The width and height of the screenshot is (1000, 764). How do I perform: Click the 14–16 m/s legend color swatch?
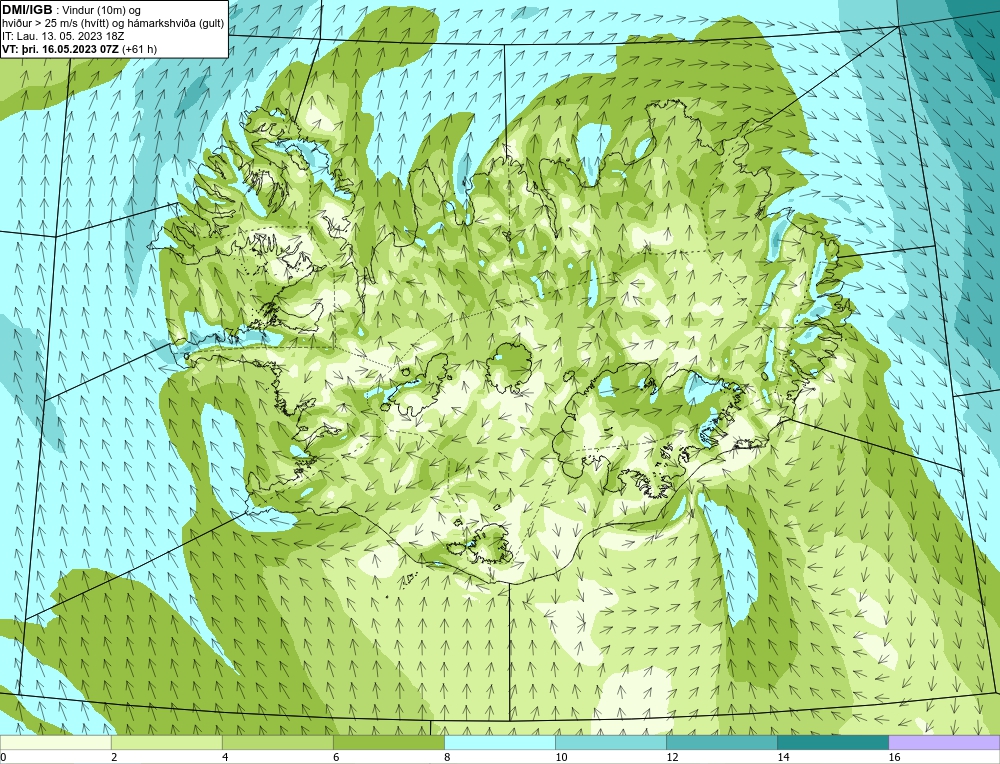[x=832, y=743]
